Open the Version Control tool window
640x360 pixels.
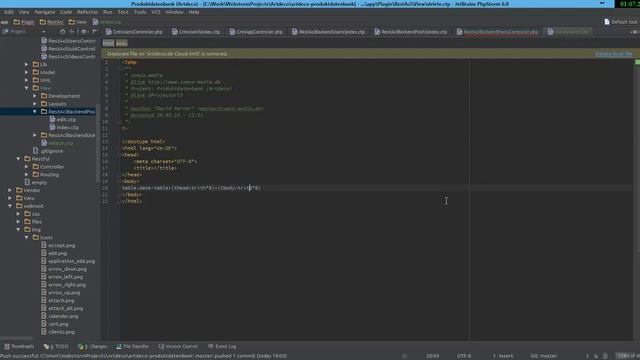[x=178, y=347]
